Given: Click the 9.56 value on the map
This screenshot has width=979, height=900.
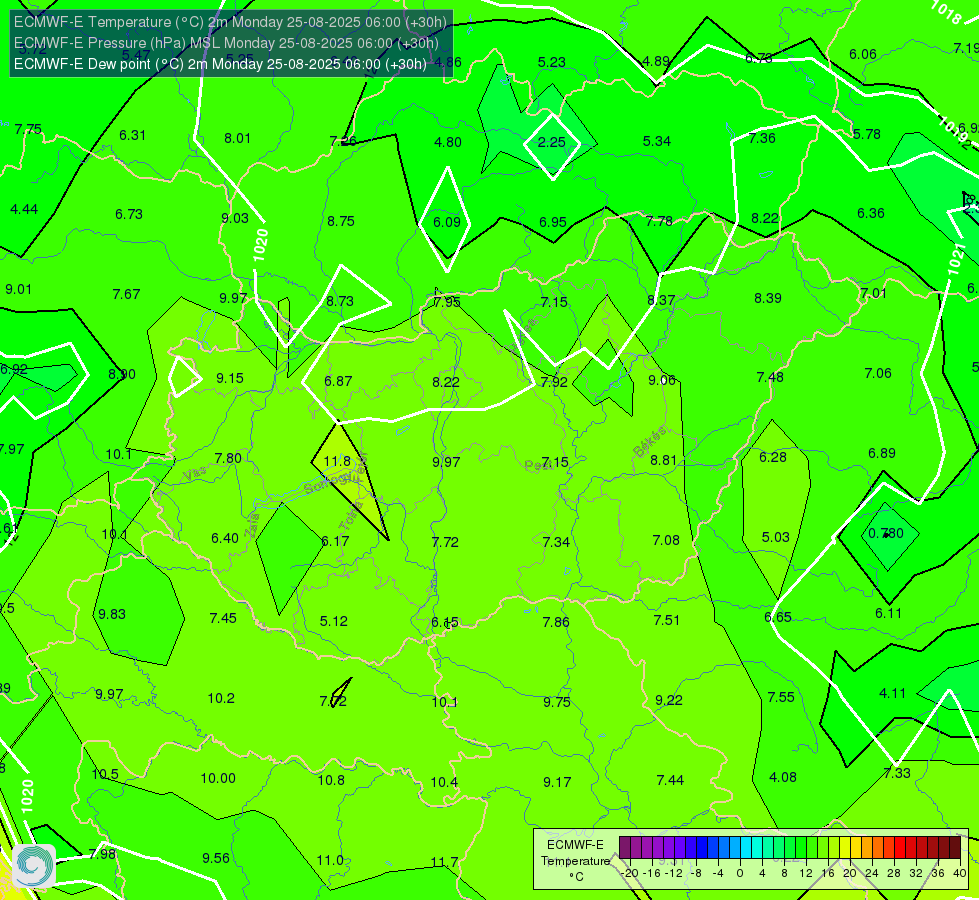Looking at the screenshot, I should coord(215,858).
